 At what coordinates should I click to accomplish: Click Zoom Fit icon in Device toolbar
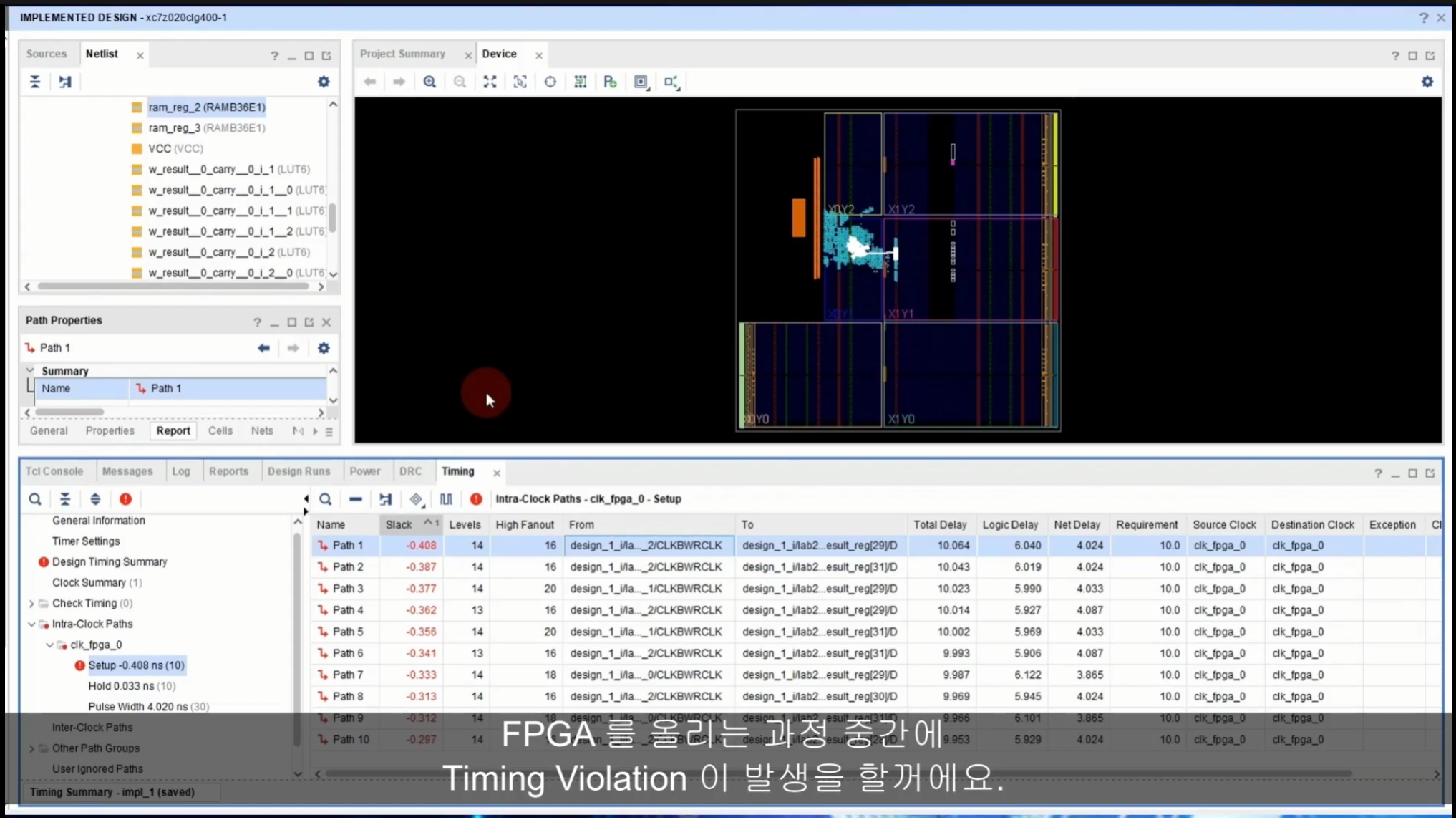pyautogui.click(x=490, y=82)
